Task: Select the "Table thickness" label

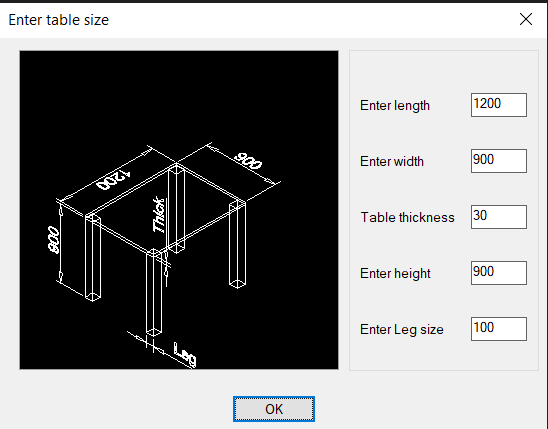Action: pos(408,217)
